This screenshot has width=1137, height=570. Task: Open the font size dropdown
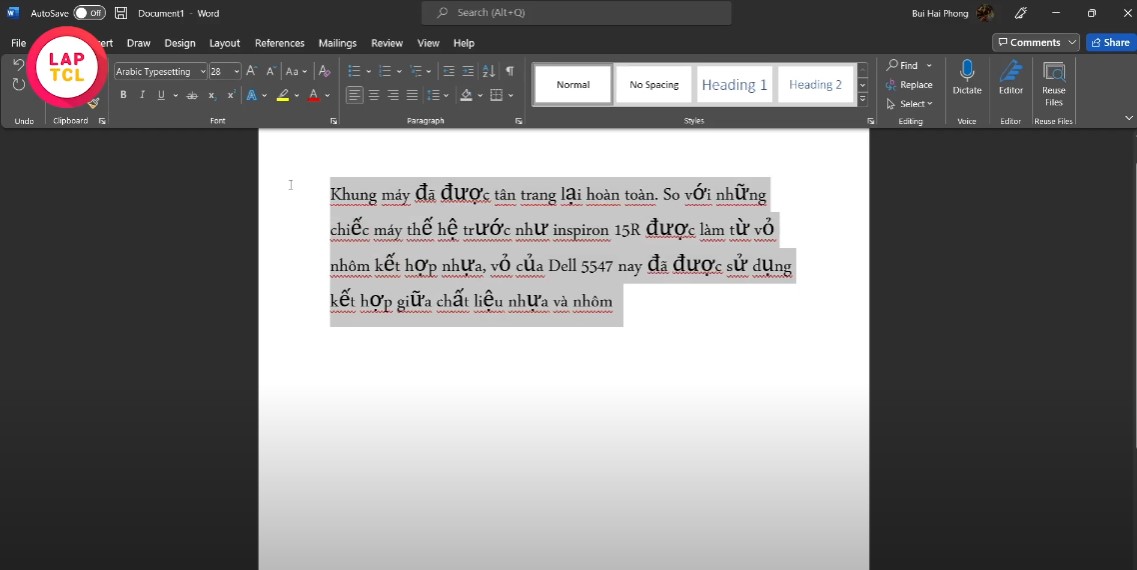237,72
